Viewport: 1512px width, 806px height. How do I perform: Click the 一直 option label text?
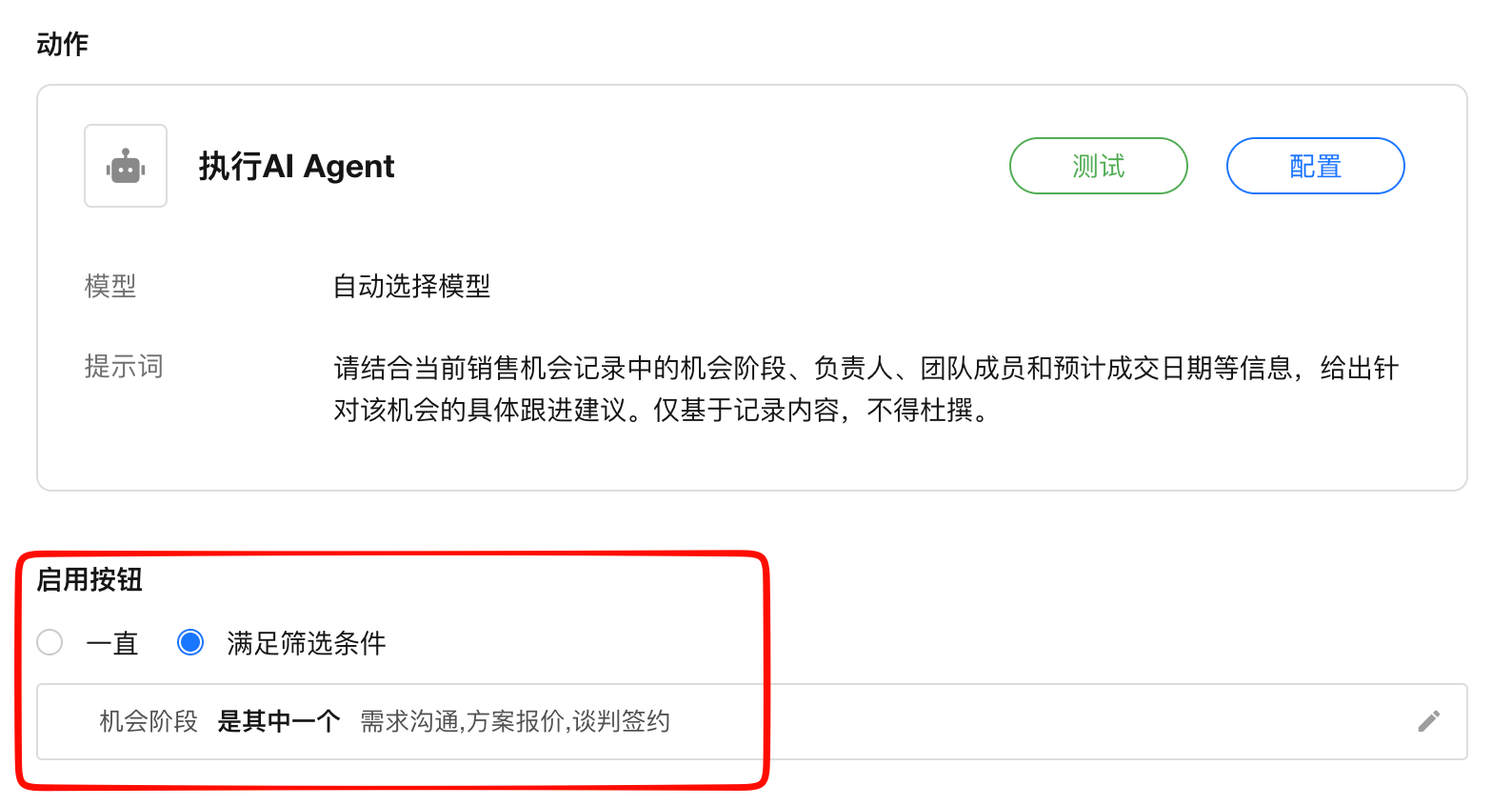pyautogui.click(x=112, y=644)
